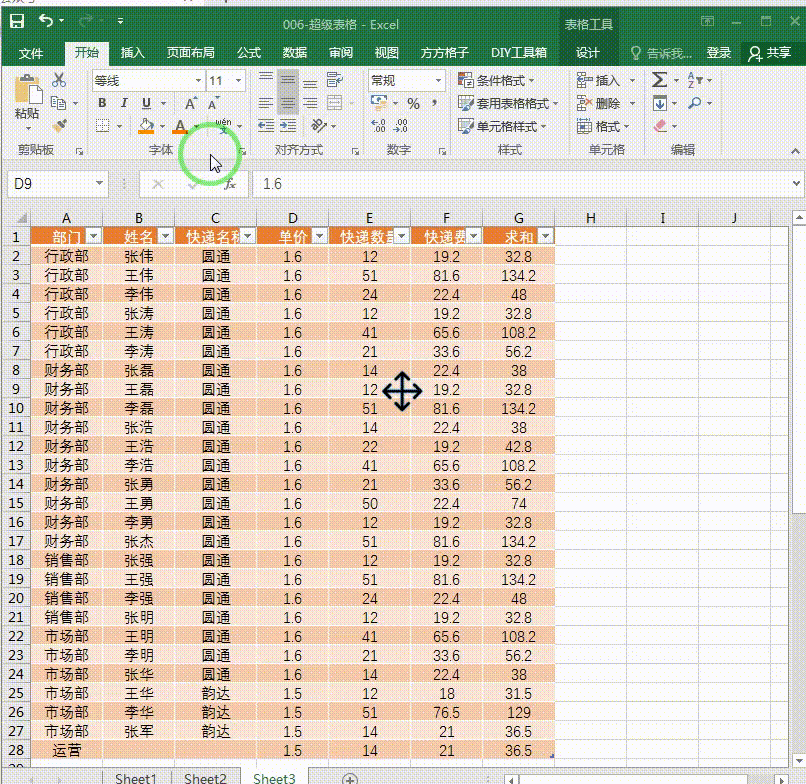The height and width of the screenshot is (784, 806).
Task: Save the workbook with the floppy icon
Action: [17, 21]
